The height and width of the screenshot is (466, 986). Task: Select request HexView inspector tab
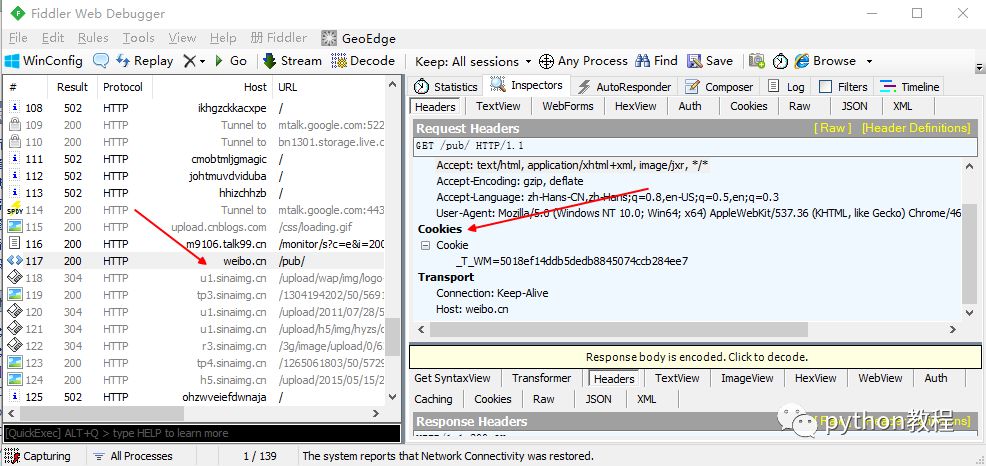(x=635, y=106)
